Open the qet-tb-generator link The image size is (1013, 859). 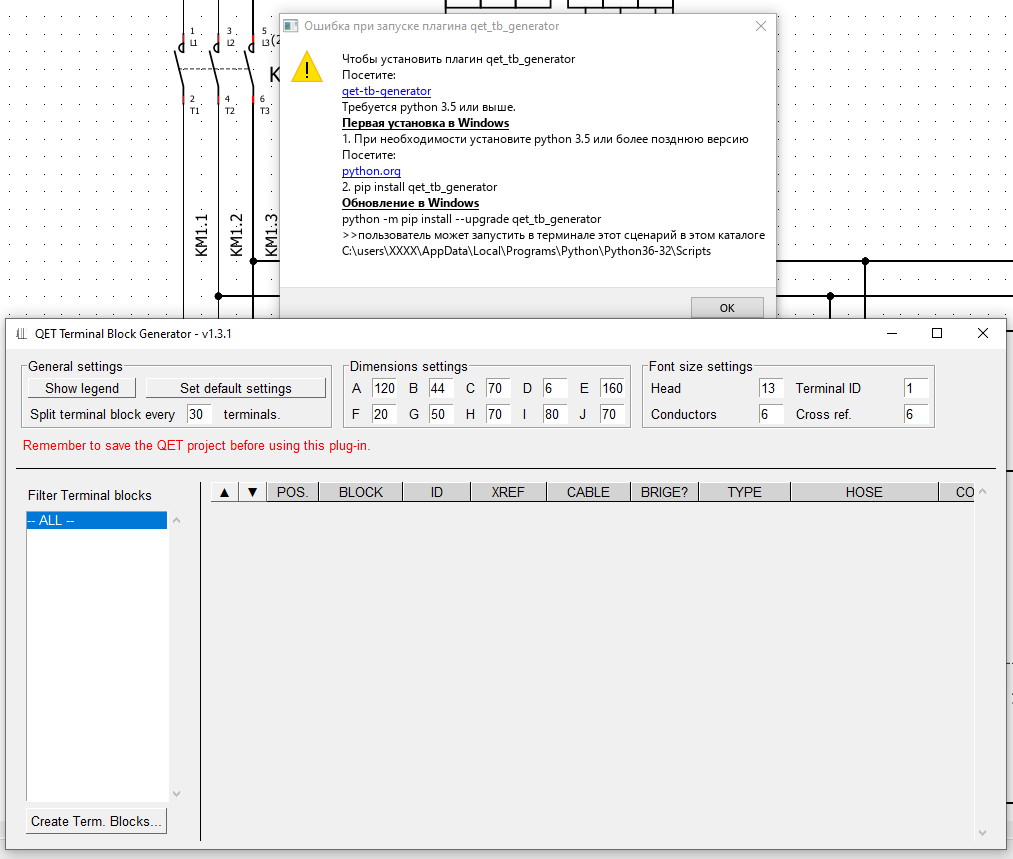coord(386,91)
